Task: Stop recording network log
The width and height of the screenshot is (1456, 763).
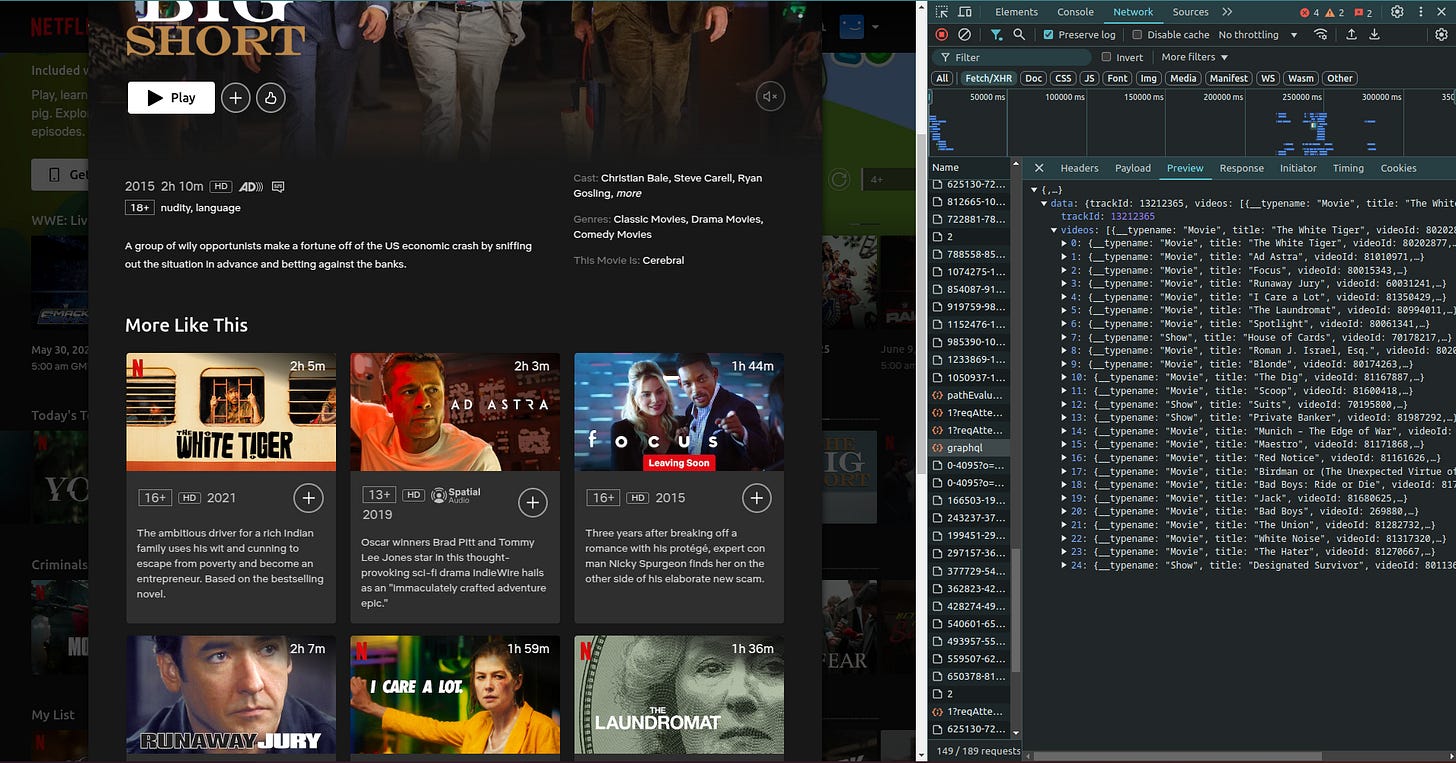Action: point(941,34)
